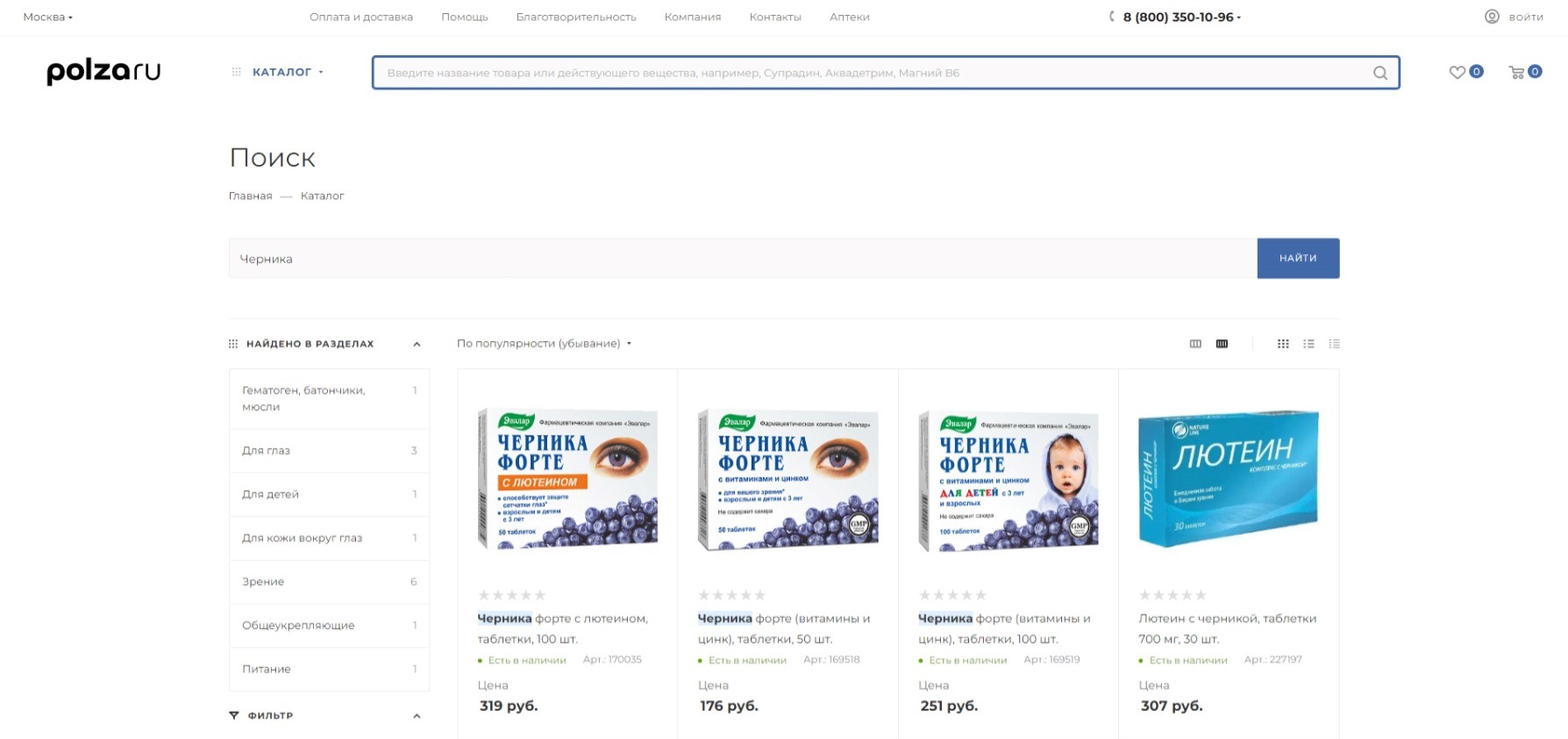
Task: Open Черника форте для детей product image
Action: pos(1009,480)
